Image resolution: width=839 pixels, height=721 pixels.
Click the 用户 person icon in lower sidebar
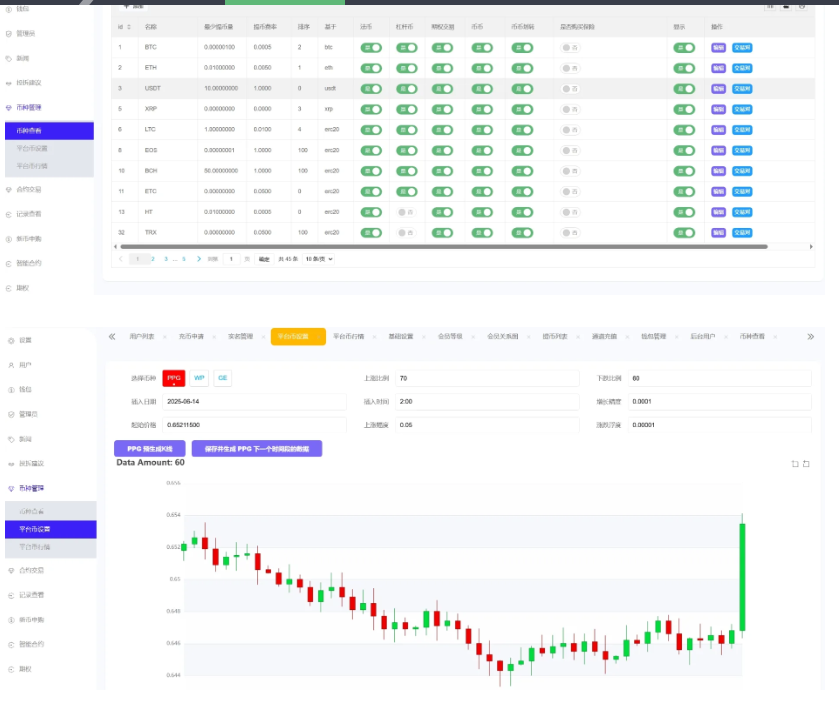tap(11, 365)
